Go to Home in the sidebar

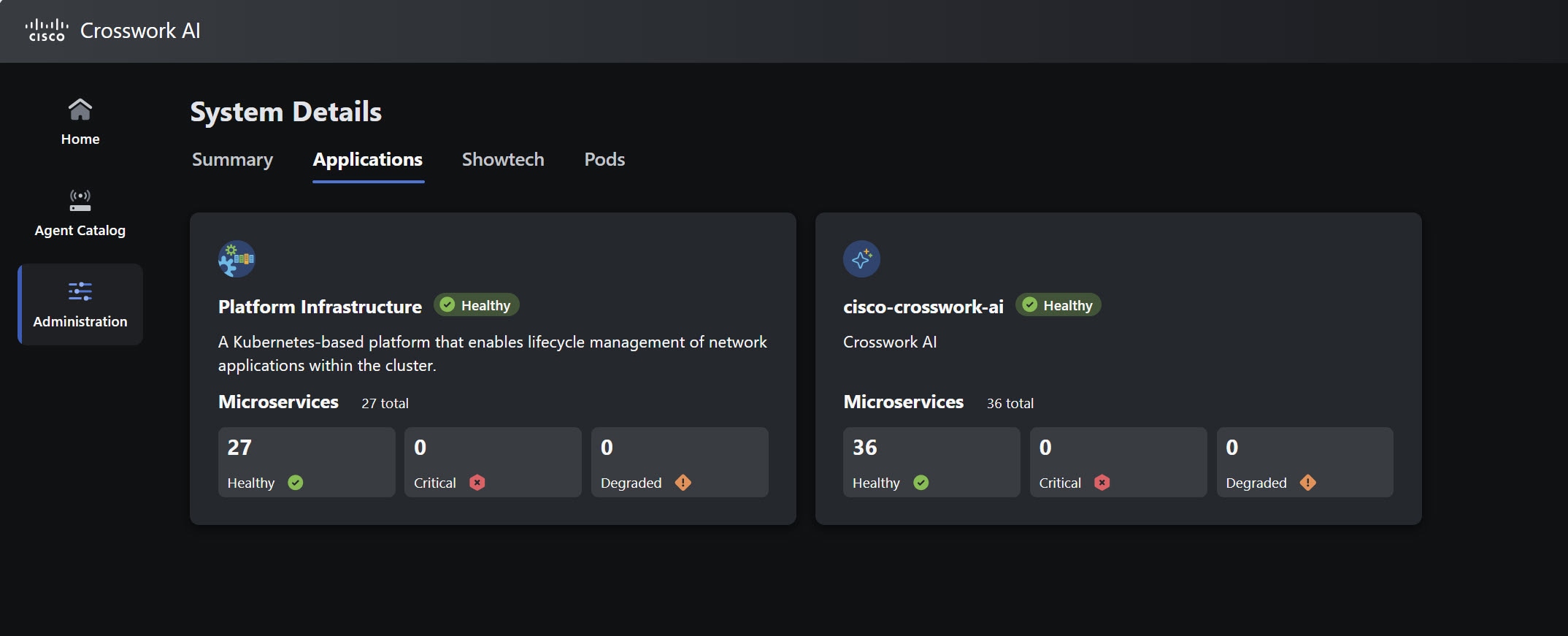click(80, 122)
